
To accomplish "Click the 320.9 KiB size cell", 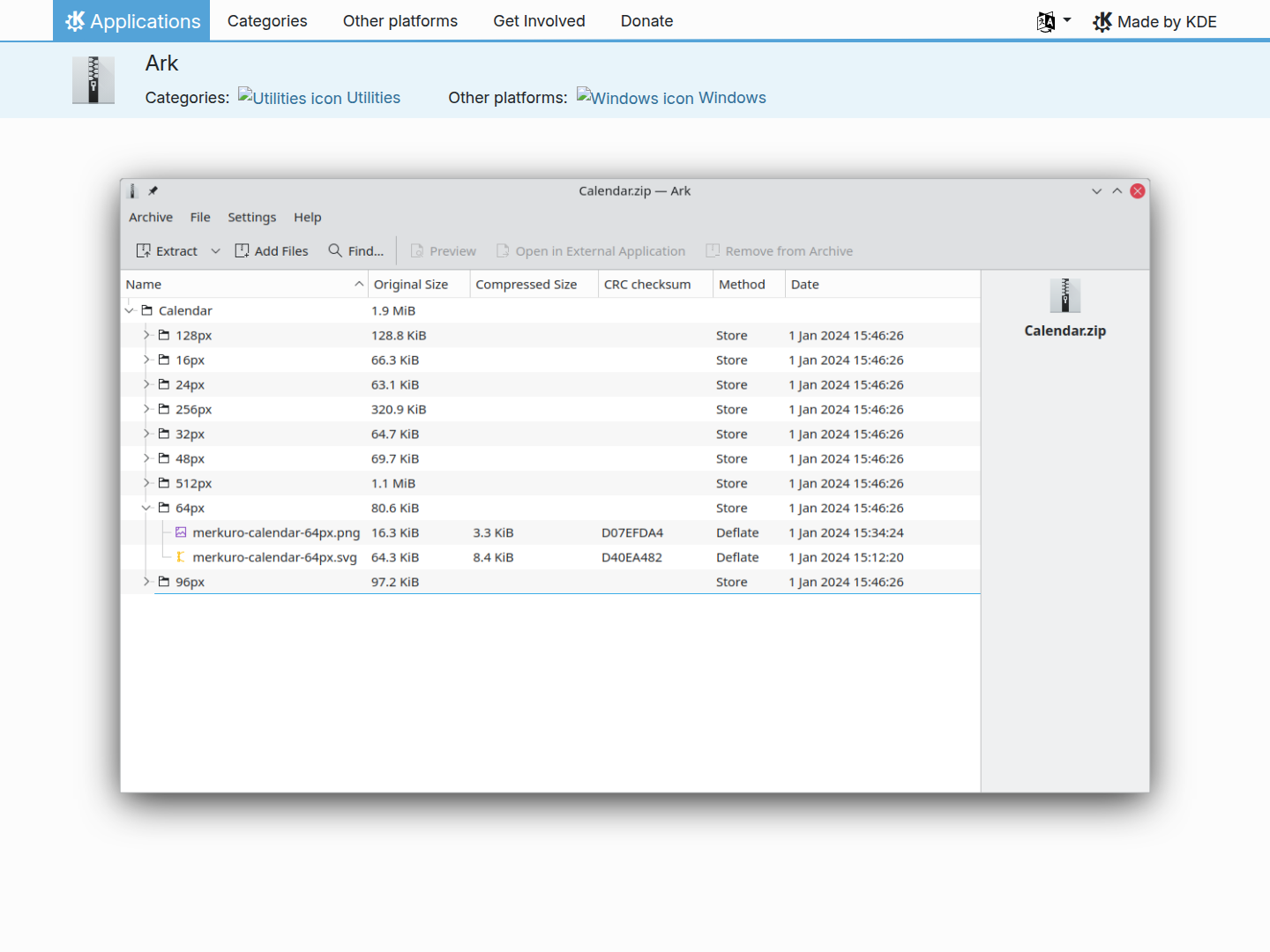I will (399, 410).
